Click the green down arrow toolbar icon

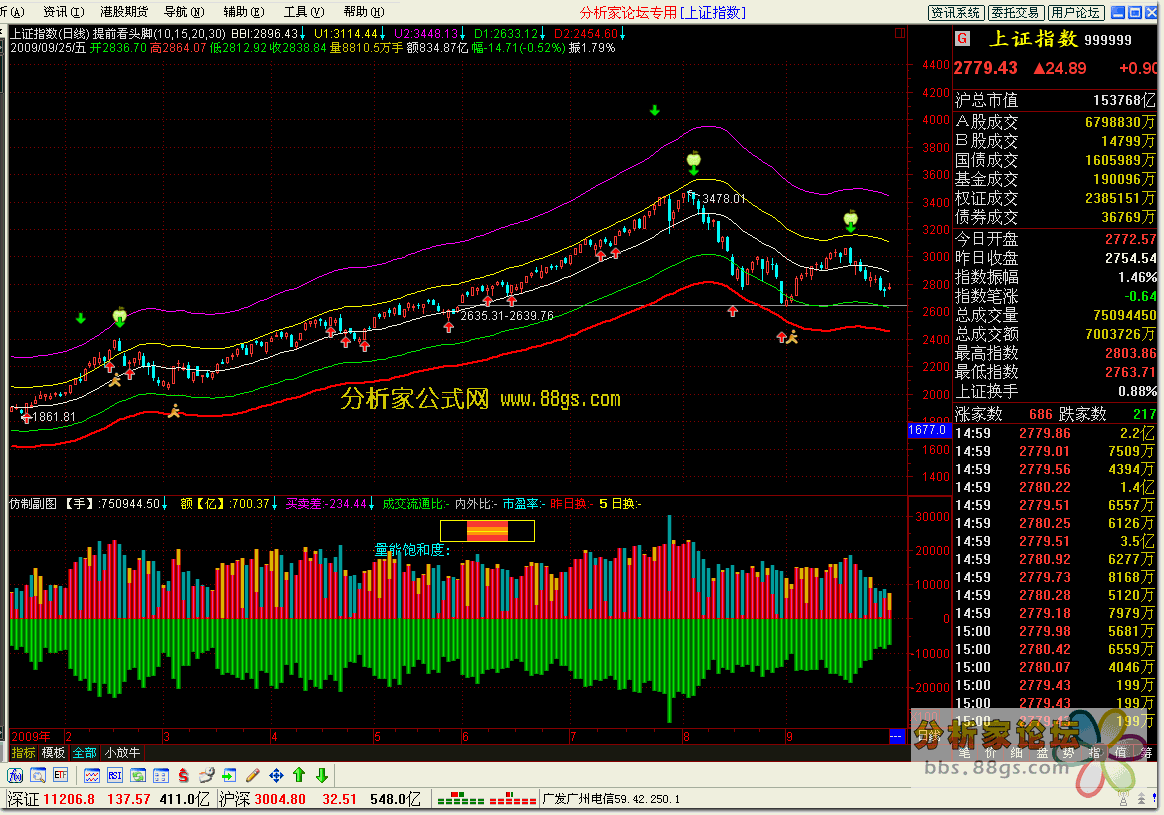(x=321, y=776)
